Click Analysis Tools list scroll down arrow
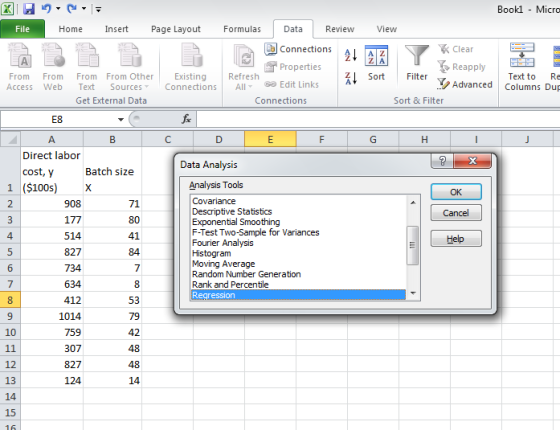This screenshot has width=560, height=430. tap(413, 293)
